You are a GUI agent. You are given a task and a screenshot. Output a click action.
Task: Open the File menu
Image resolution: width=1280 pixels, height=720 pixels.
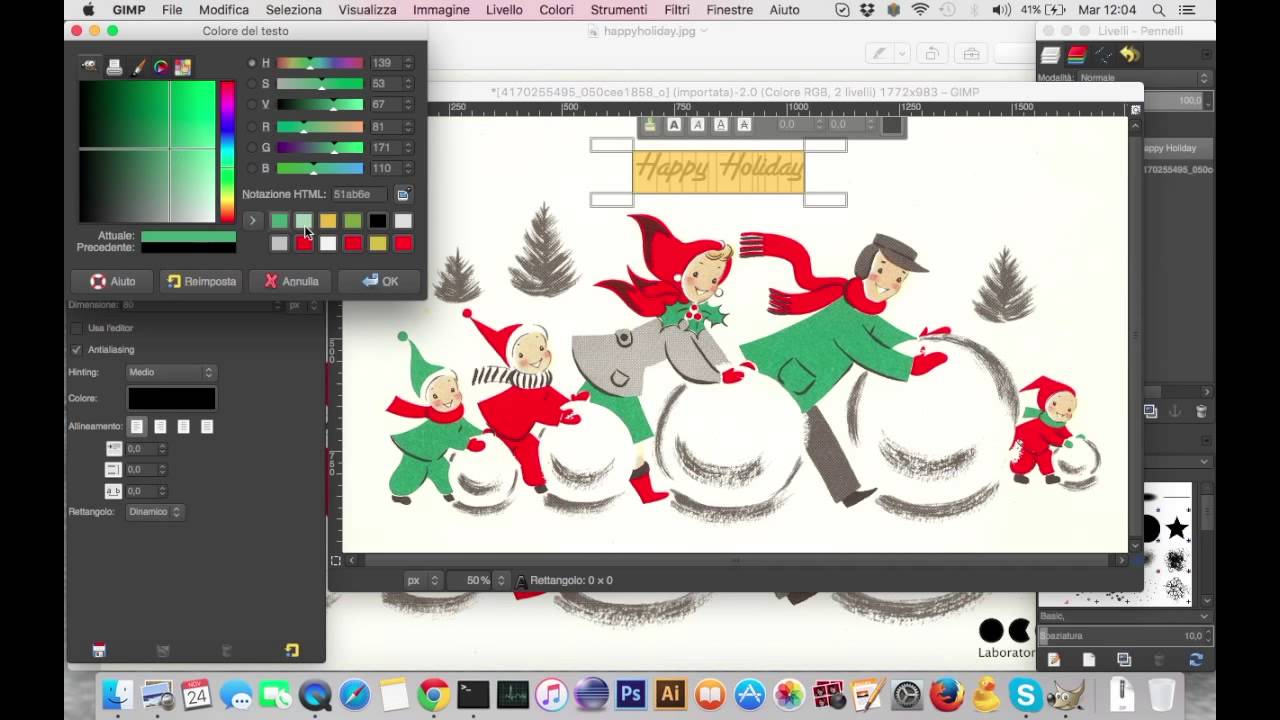coord(172,10)
